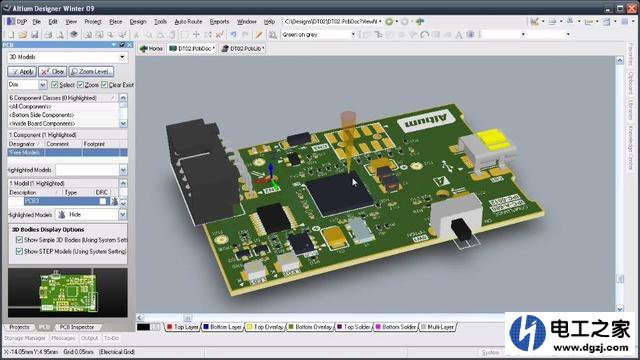Open the Reports menu
Viewport: 640px width, 360px height.
pos(219,22)
